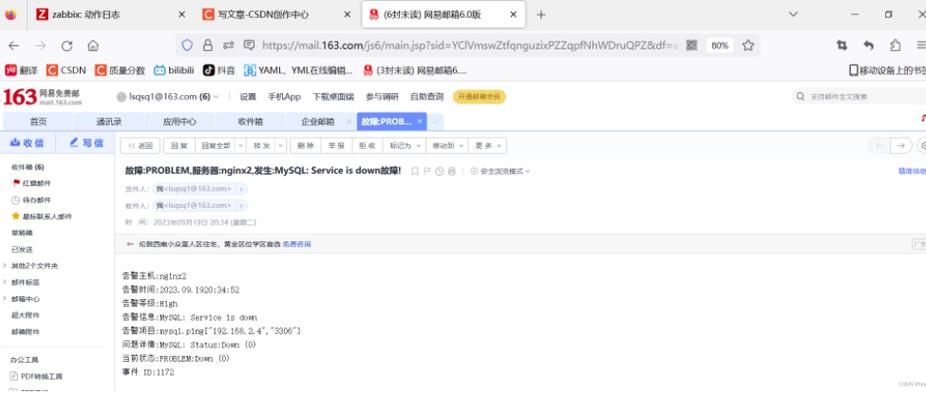Screen dimensions: 926x394
Task: Open the browser home page icon
Action: coord(93,45)
